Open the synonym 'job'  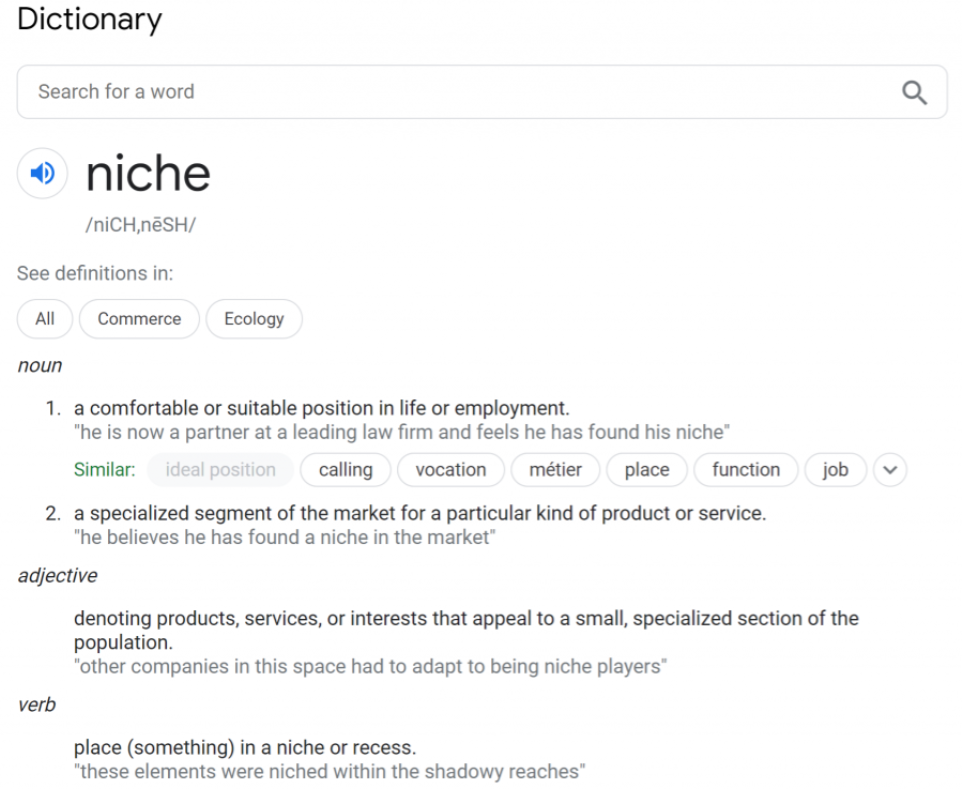pos(836,470)
